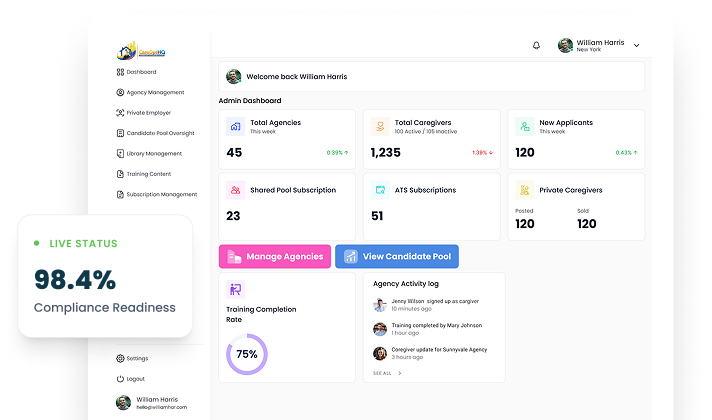Click the 0.43% applicants growth indicator
Viewport: 712px width, 420px height.
coord(627,153)
